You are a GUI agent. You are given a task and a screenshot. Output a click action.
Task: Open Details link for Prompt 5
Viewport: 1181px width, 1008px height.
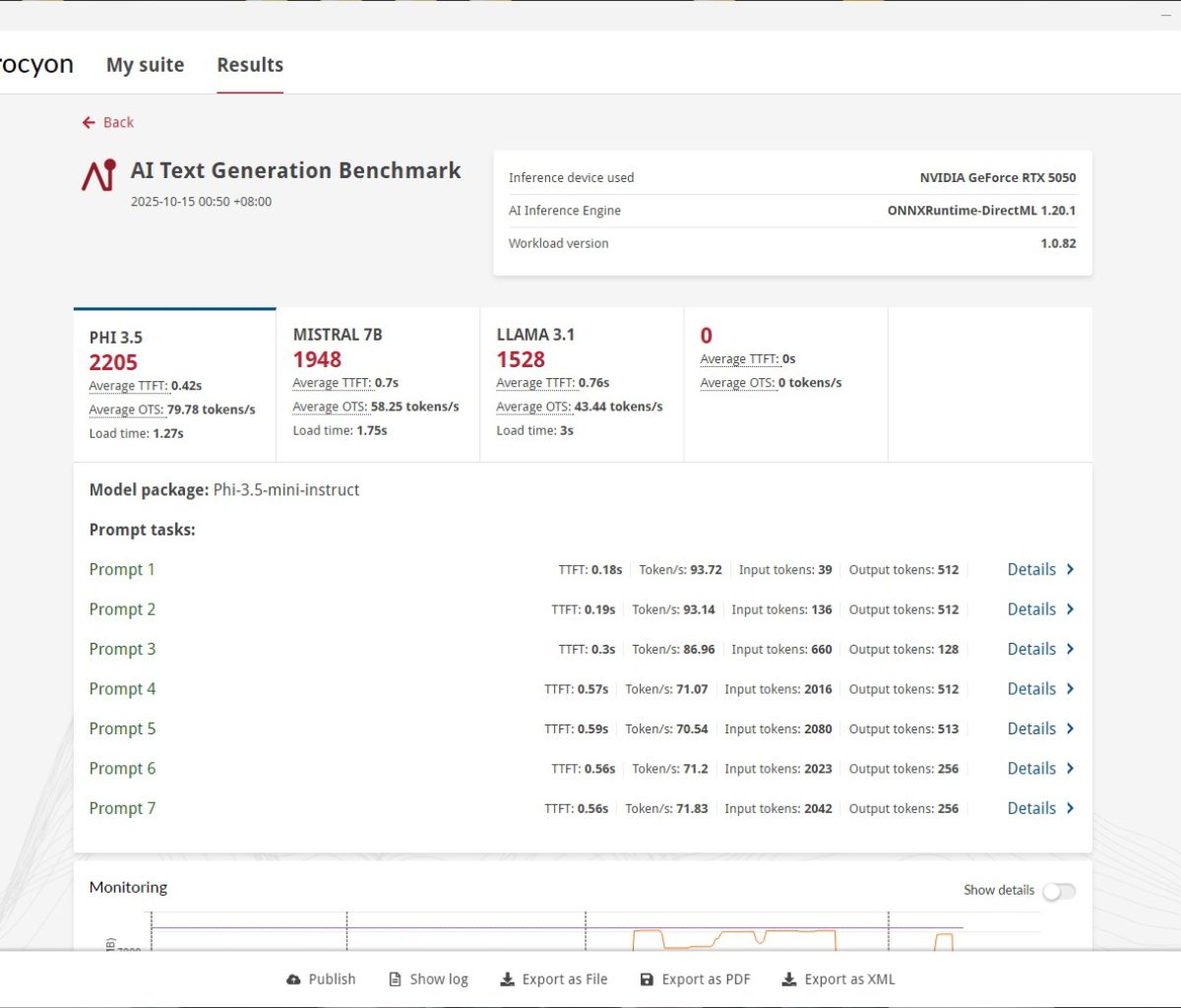pos(1031,728)
